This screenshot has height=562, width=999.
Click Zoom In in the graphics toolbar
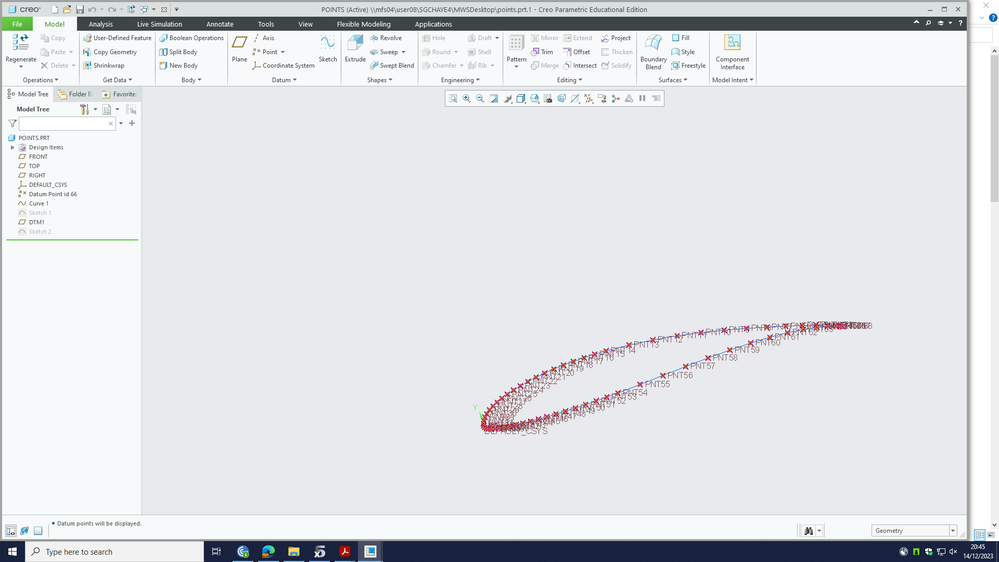pos(466,99)
